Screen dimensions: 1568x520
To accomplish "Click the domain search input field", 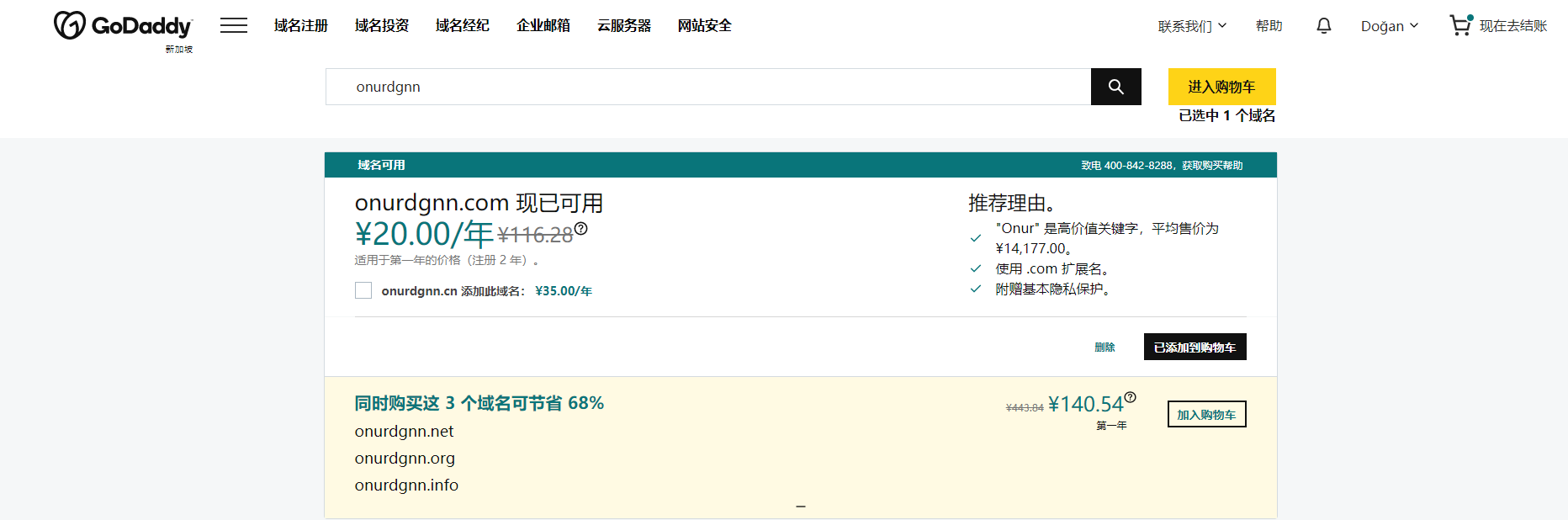I will click(x=708, y=87).
